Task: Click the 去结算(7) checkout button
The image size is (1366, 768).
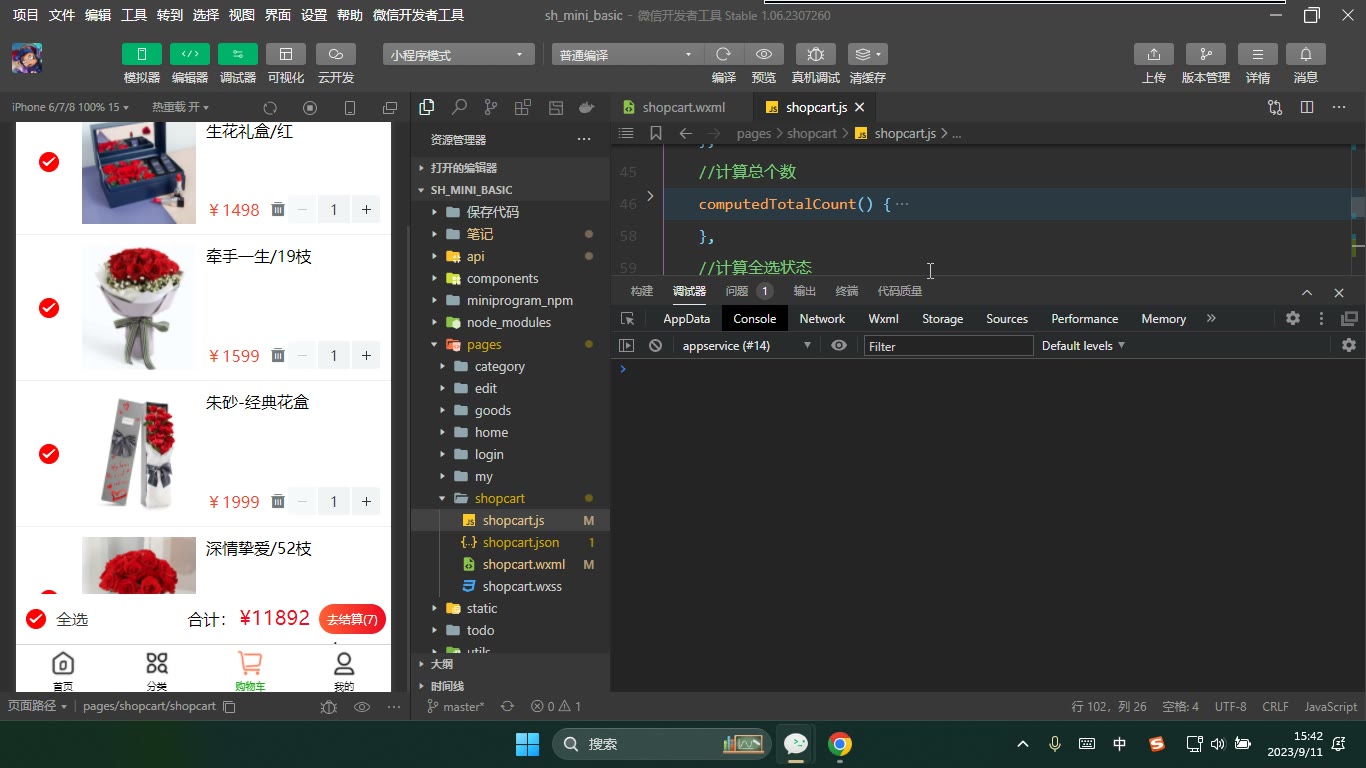Action: (352, 619)
